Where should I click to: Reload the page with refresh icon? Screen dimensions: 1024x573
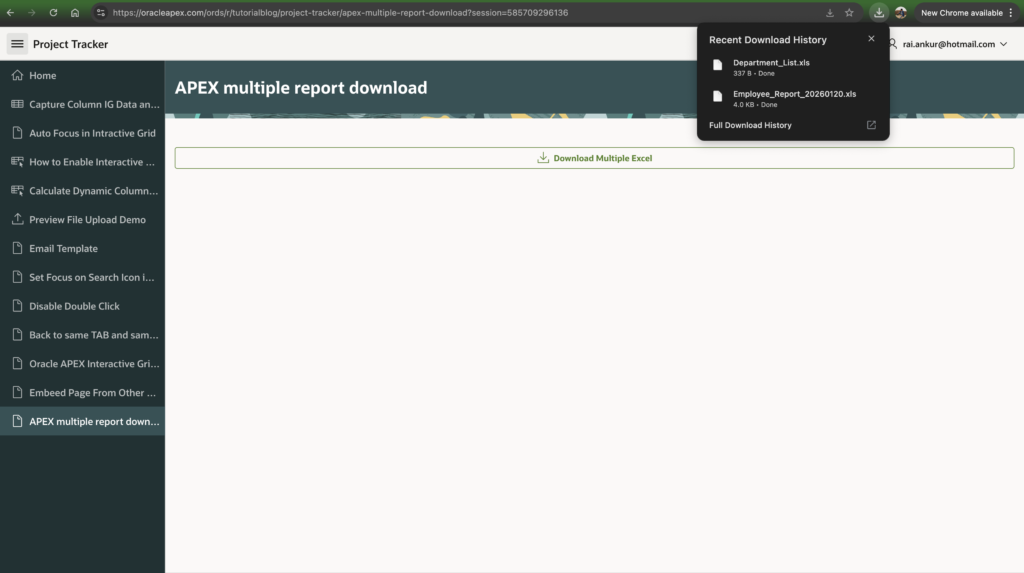pyautogui.click(x=53, y=12)
